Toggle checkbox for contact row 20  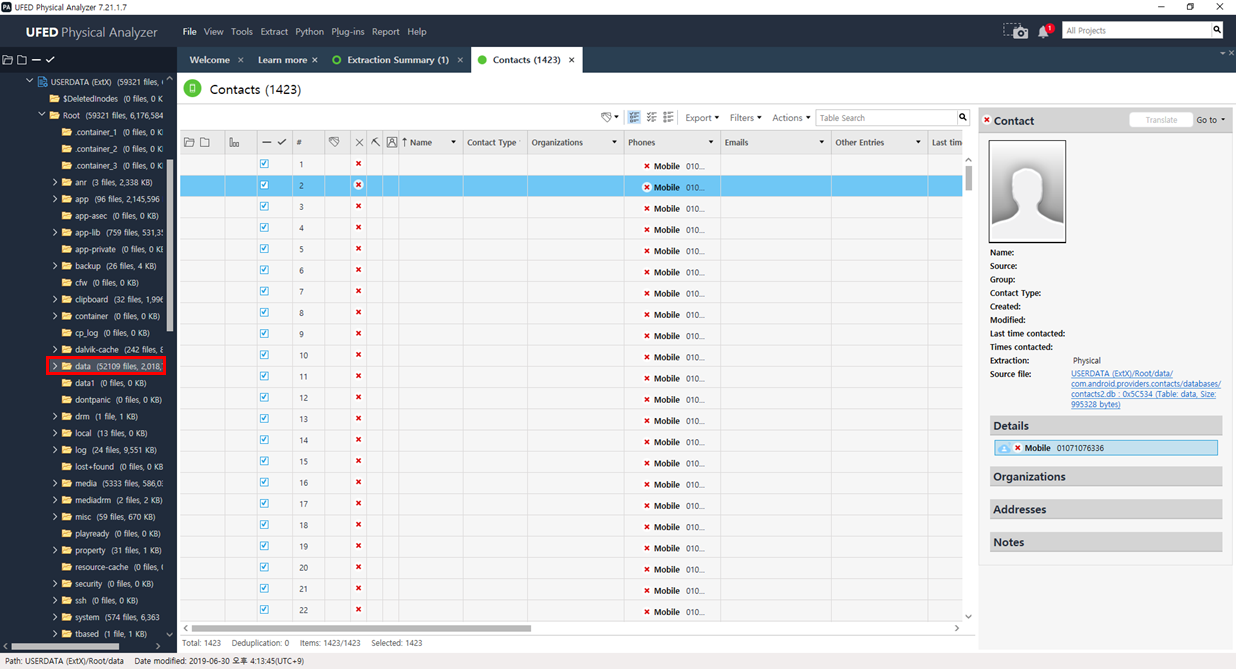click(x=264, y=567)
